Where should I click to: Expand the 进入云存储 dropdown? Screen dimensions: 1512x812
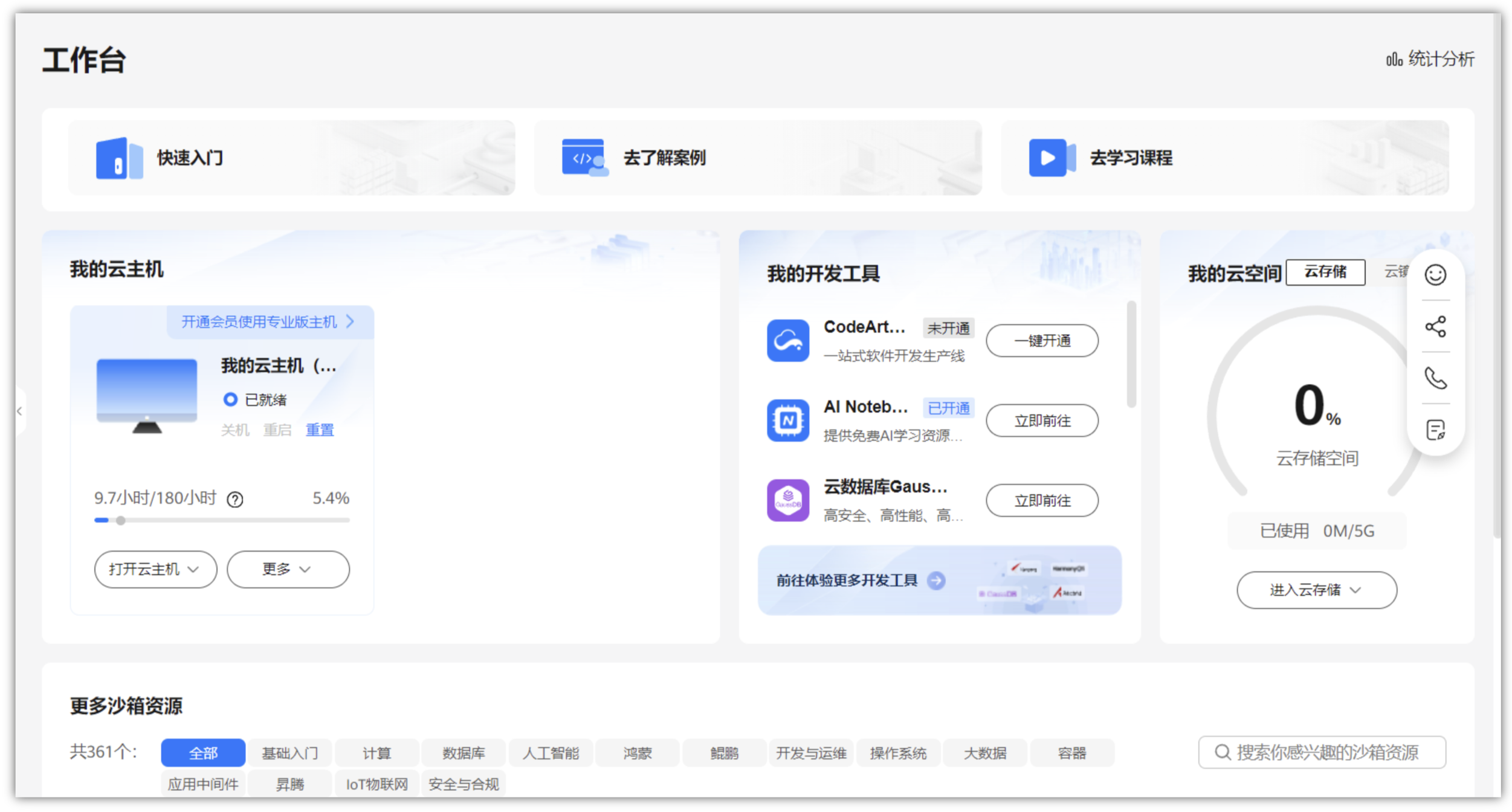tap(1316, 590)
